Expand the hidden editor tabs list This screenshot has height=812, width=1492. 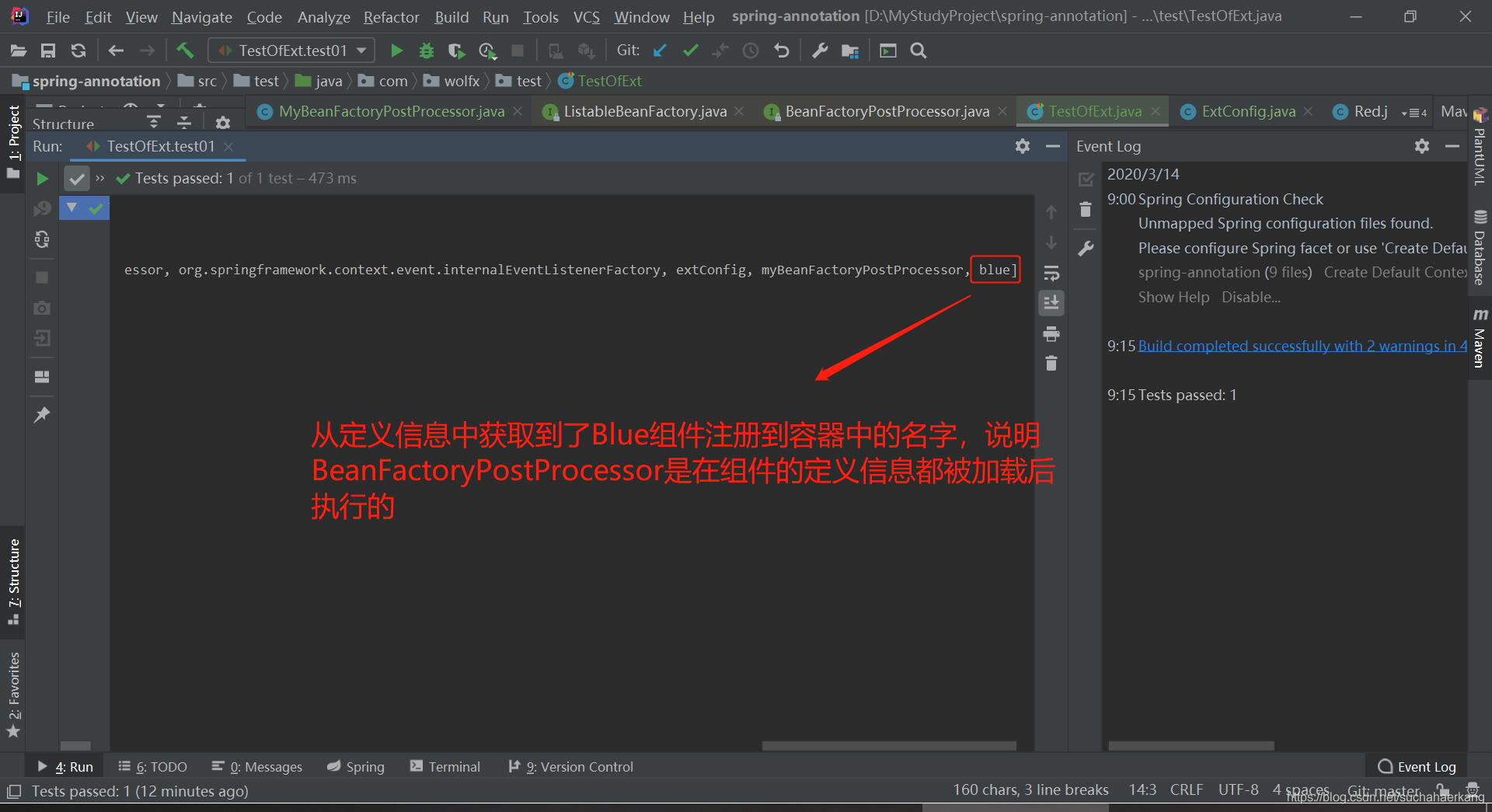pyautogui.click(x=1414, y=113)
